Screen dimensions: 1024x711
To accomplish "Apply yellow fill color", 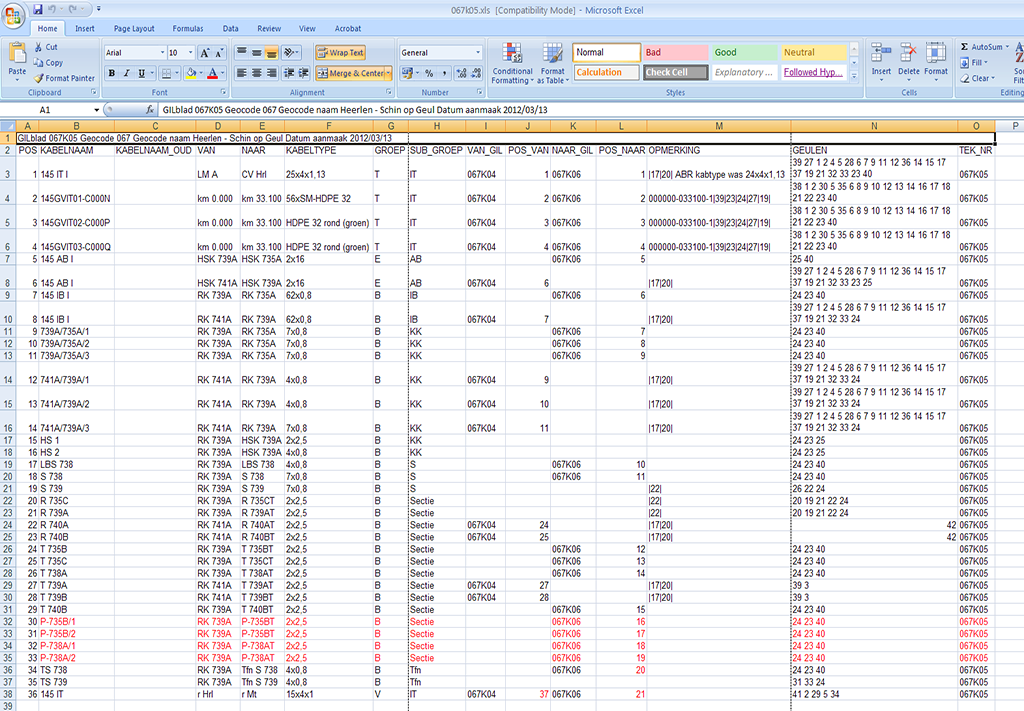I will [x=191, y=73].
